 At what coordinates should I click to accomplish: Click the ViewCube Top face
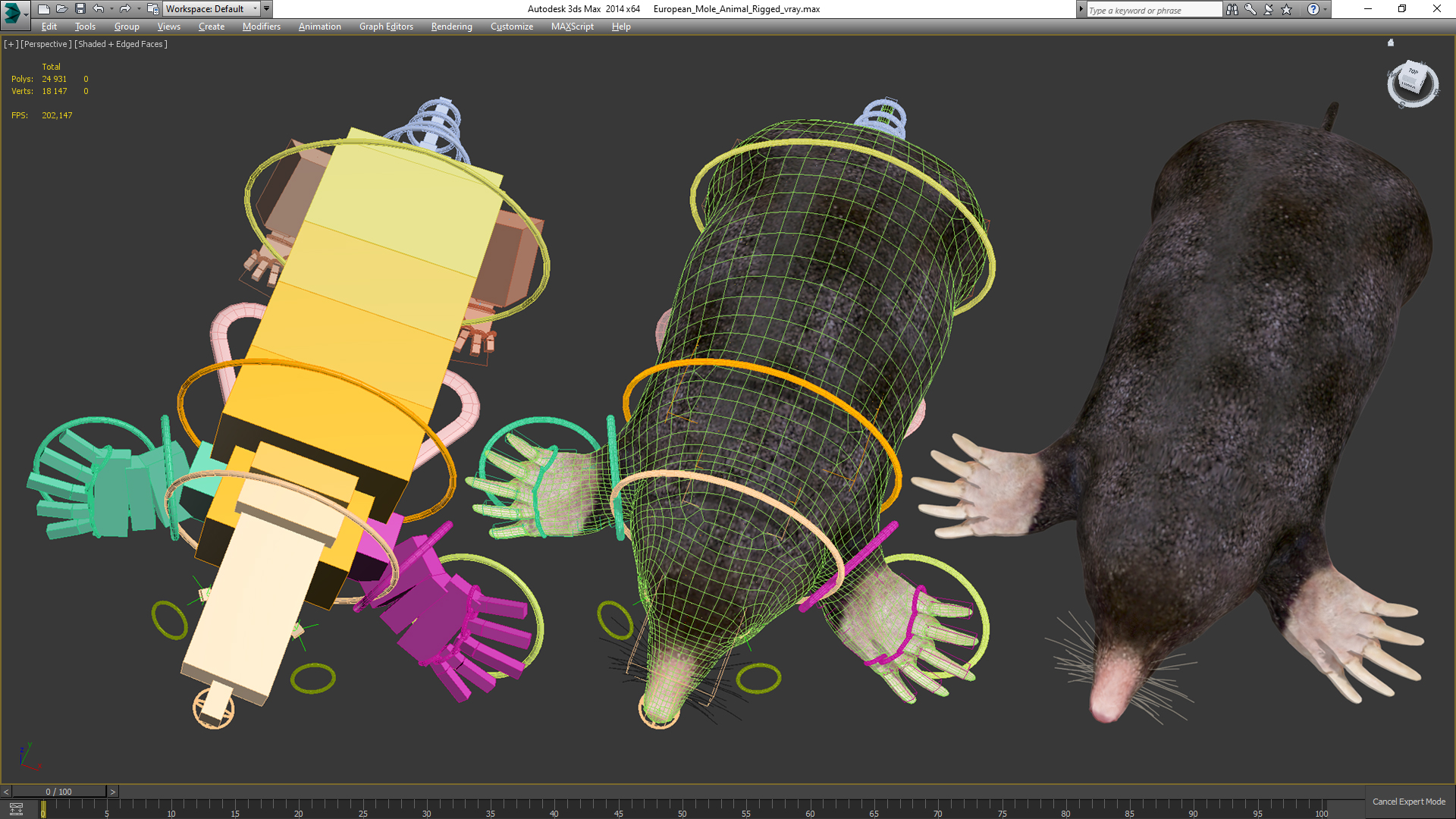click(x=1412, y=73)
